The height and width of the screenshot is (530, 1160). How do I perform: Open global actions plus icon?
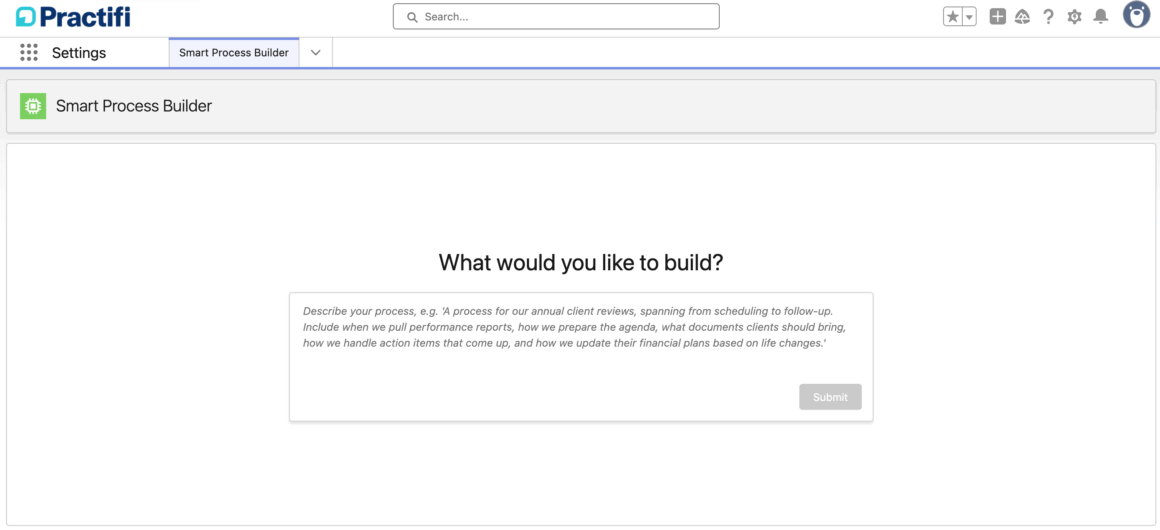[x=997, y=17]
